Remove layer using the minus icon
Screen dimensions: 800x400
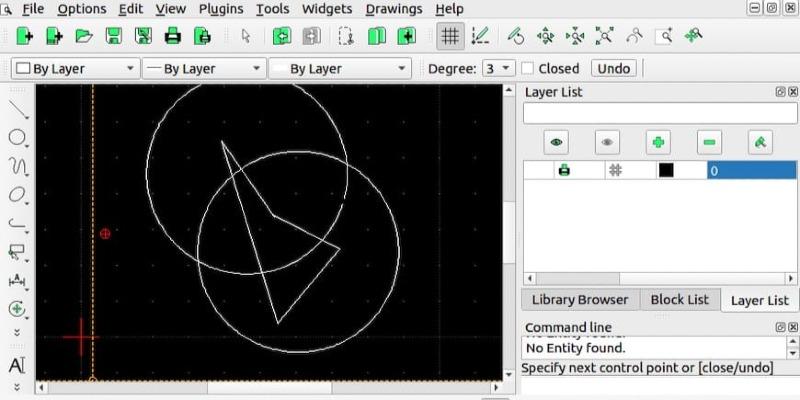(710, 143)
